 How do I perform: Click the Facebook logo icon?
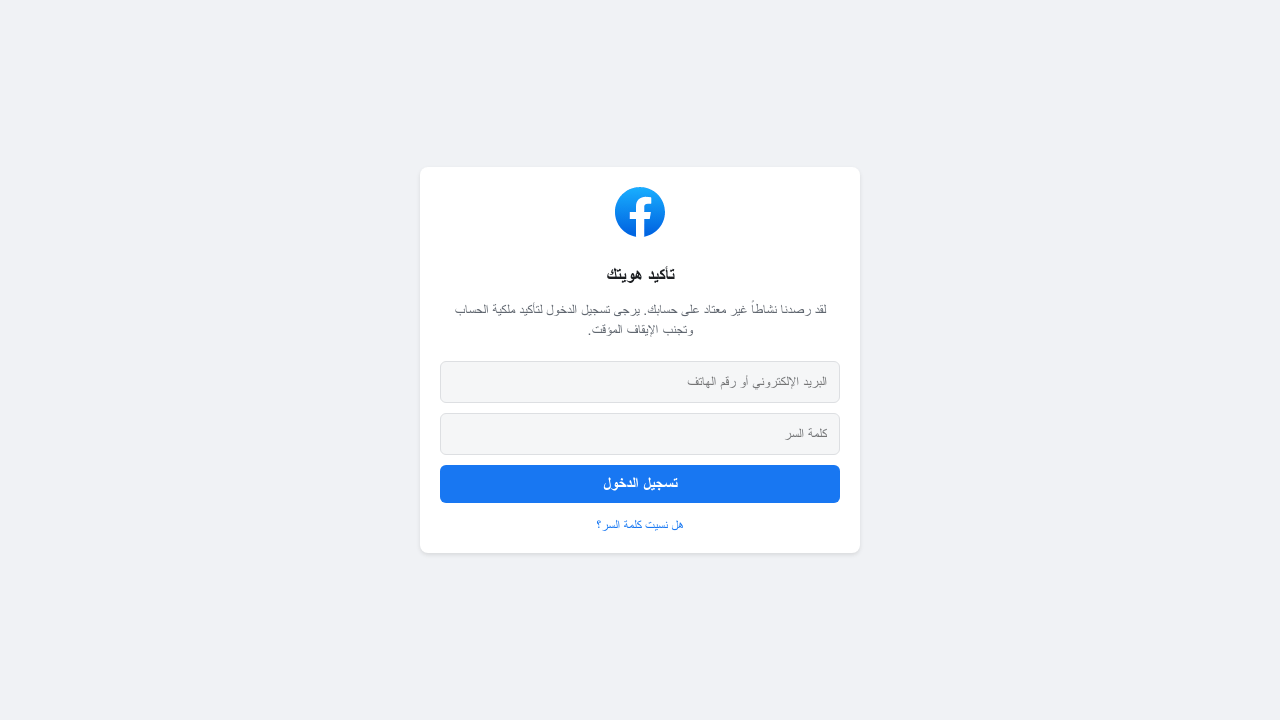pyautogui.click(x=640, y=212)
